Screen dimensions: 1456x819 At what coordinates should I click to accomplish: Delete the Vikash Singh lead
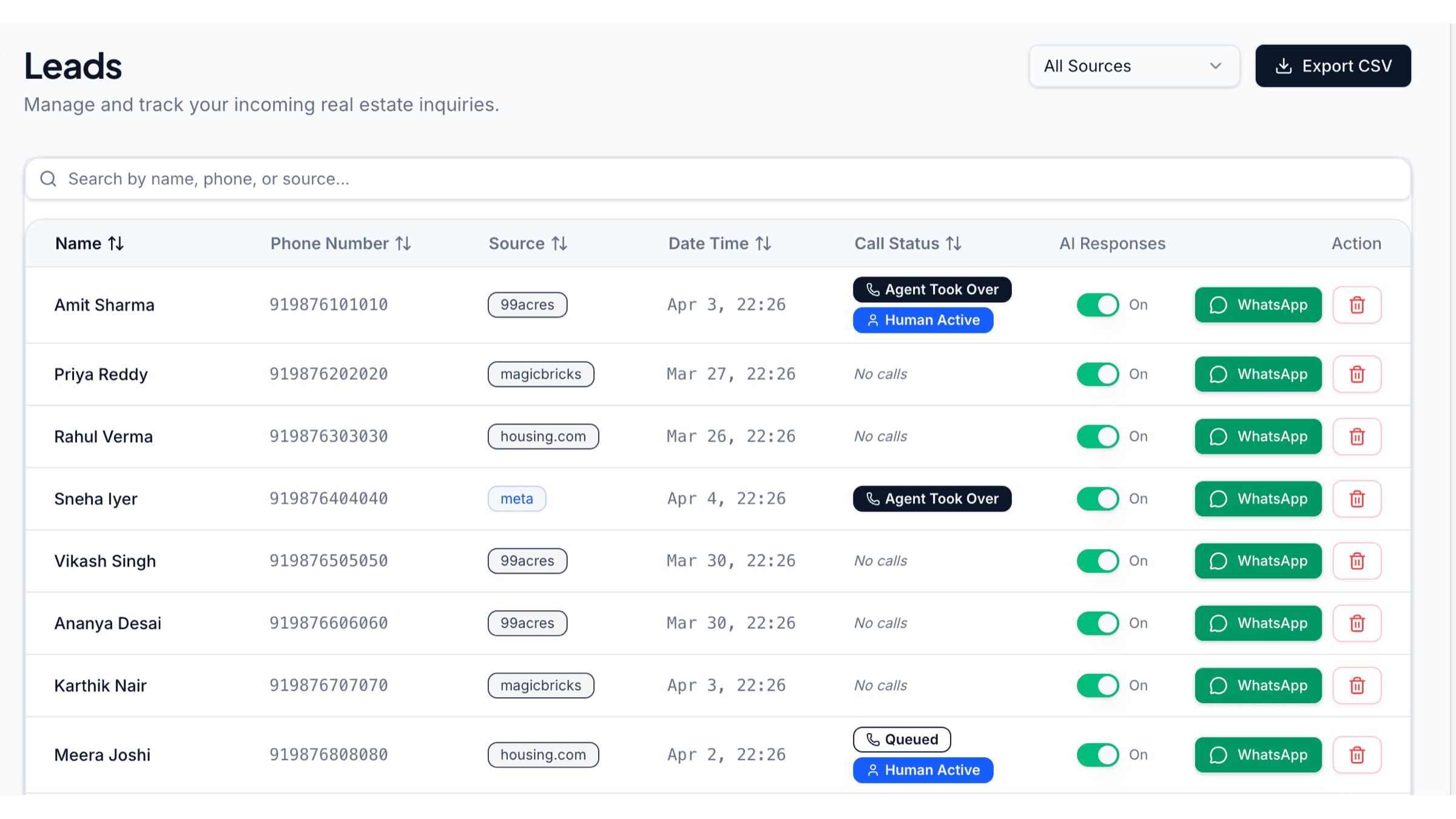pyautogui.click(x=1357, y=561)
